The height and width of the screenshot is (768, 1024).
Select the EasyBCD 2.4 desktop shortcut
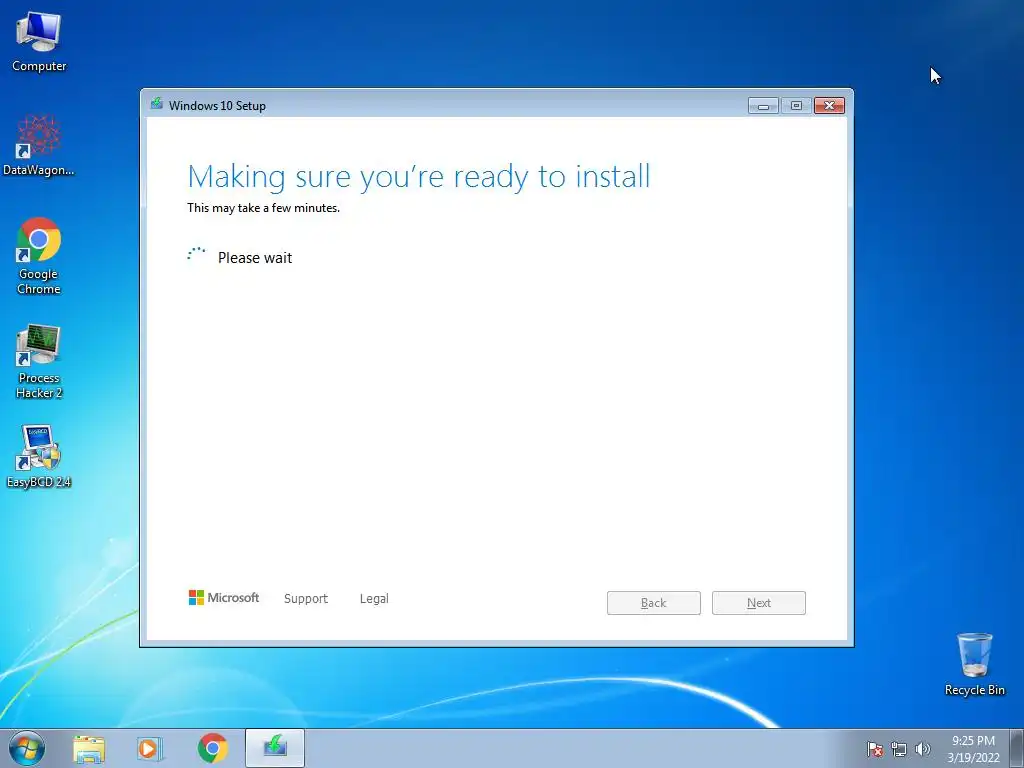click(39, 456)
